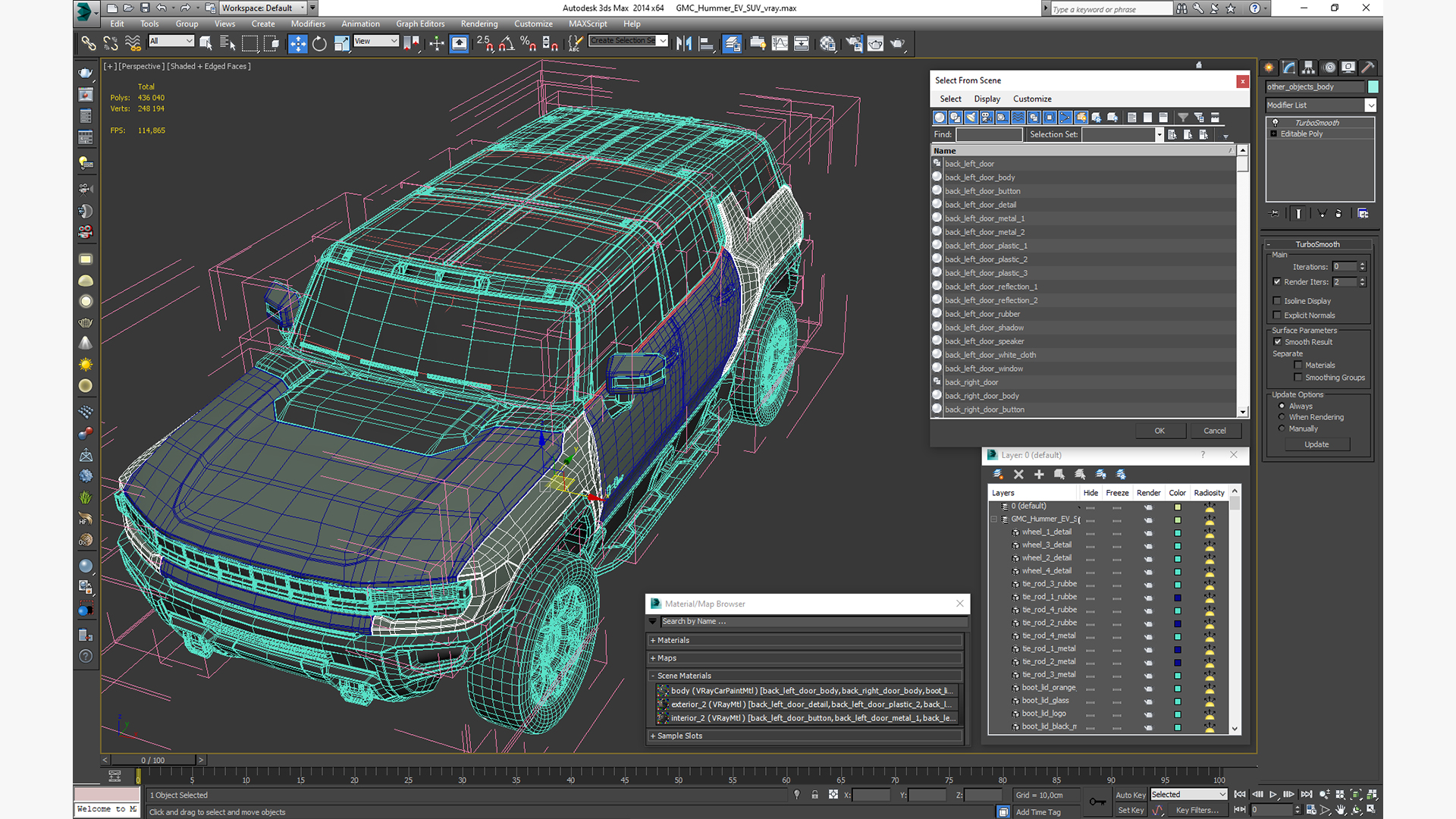Expand Editable Poly plus in modifier stack
The image size is (1456, 819).
click(x=1274, y=133)
